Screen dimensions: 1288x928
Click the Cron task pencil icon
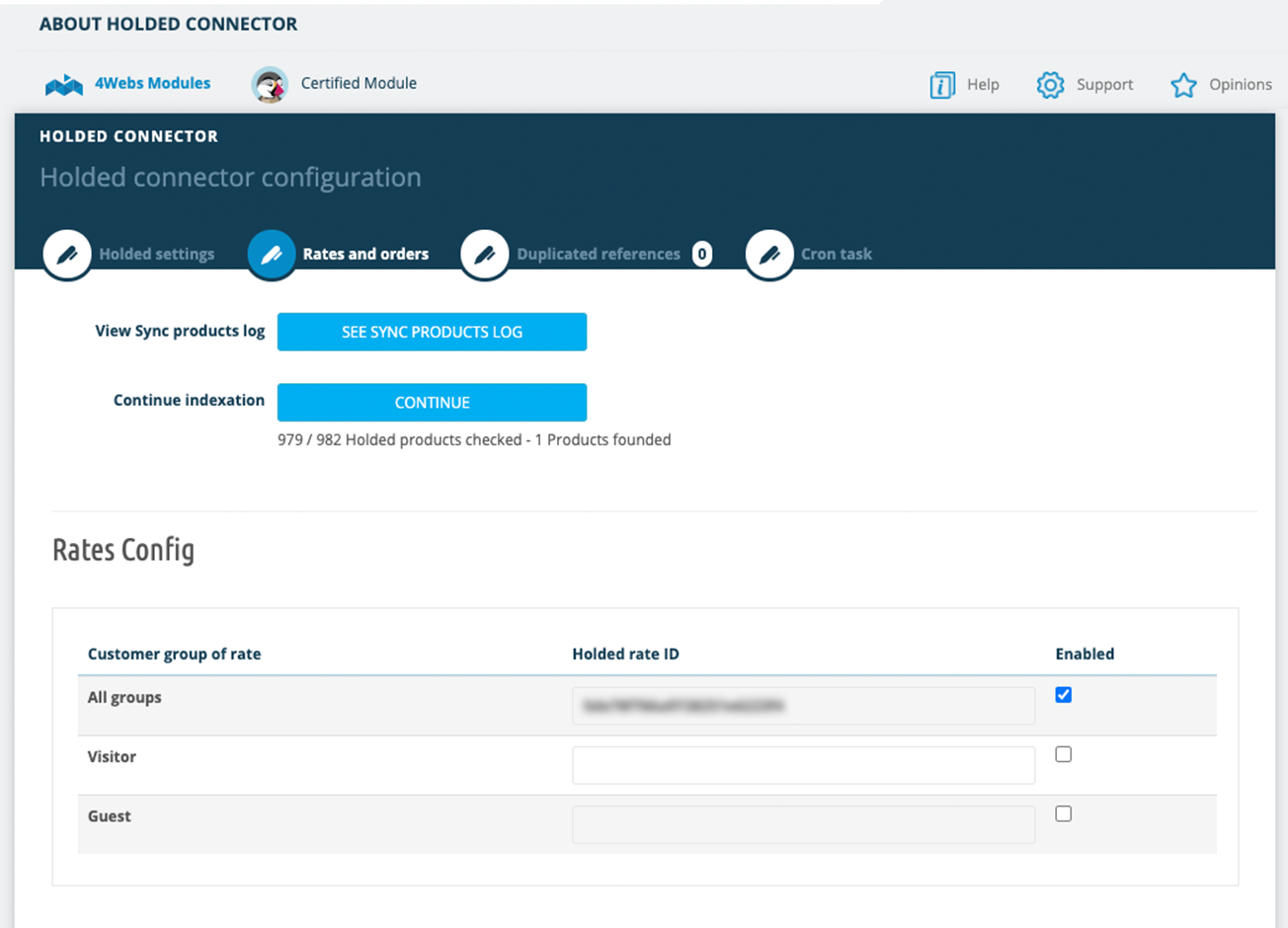[769, 255]
